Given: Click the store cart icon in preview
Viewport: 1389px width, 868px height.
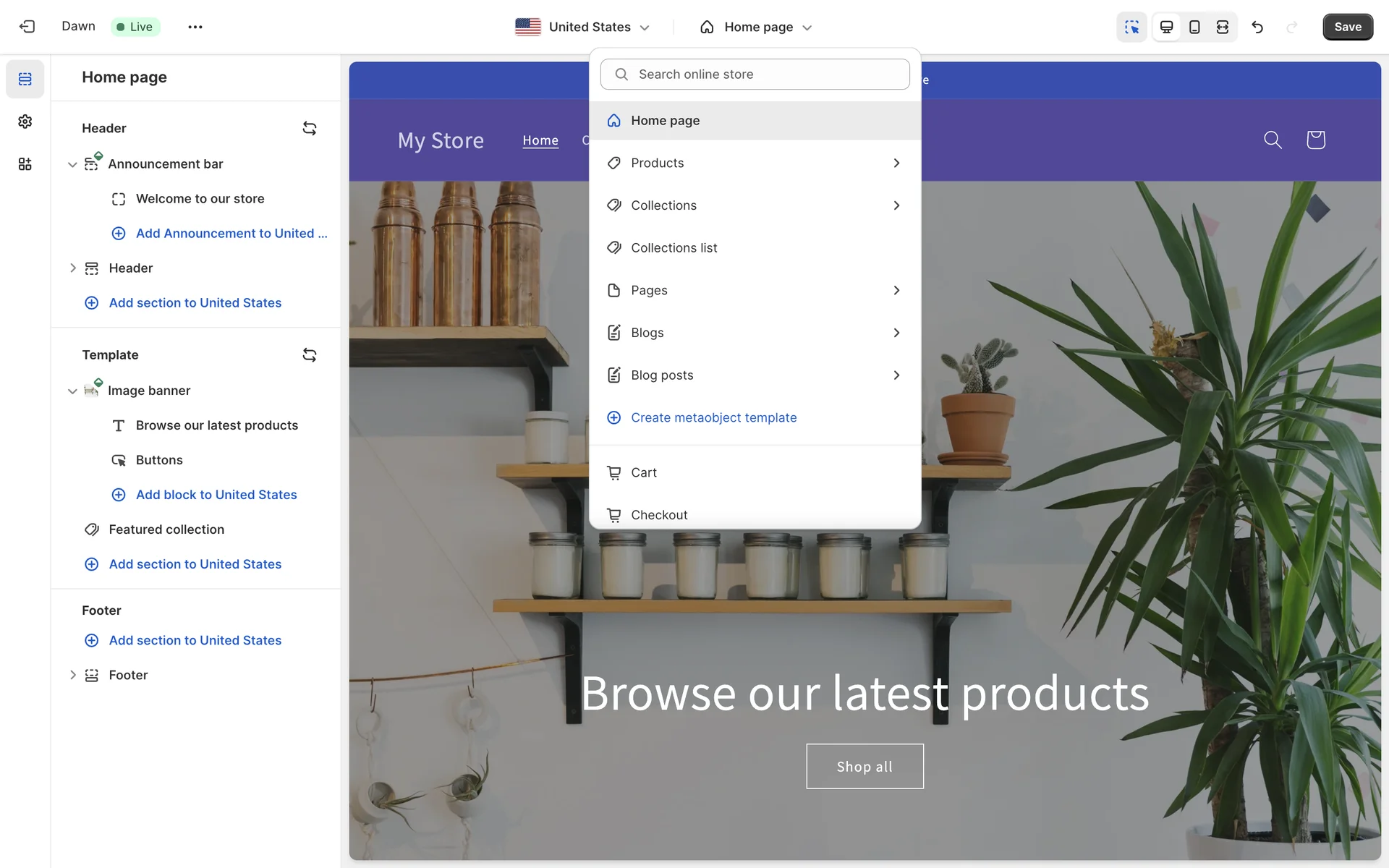Looking at the screenshot, I should coord(1315,140).
